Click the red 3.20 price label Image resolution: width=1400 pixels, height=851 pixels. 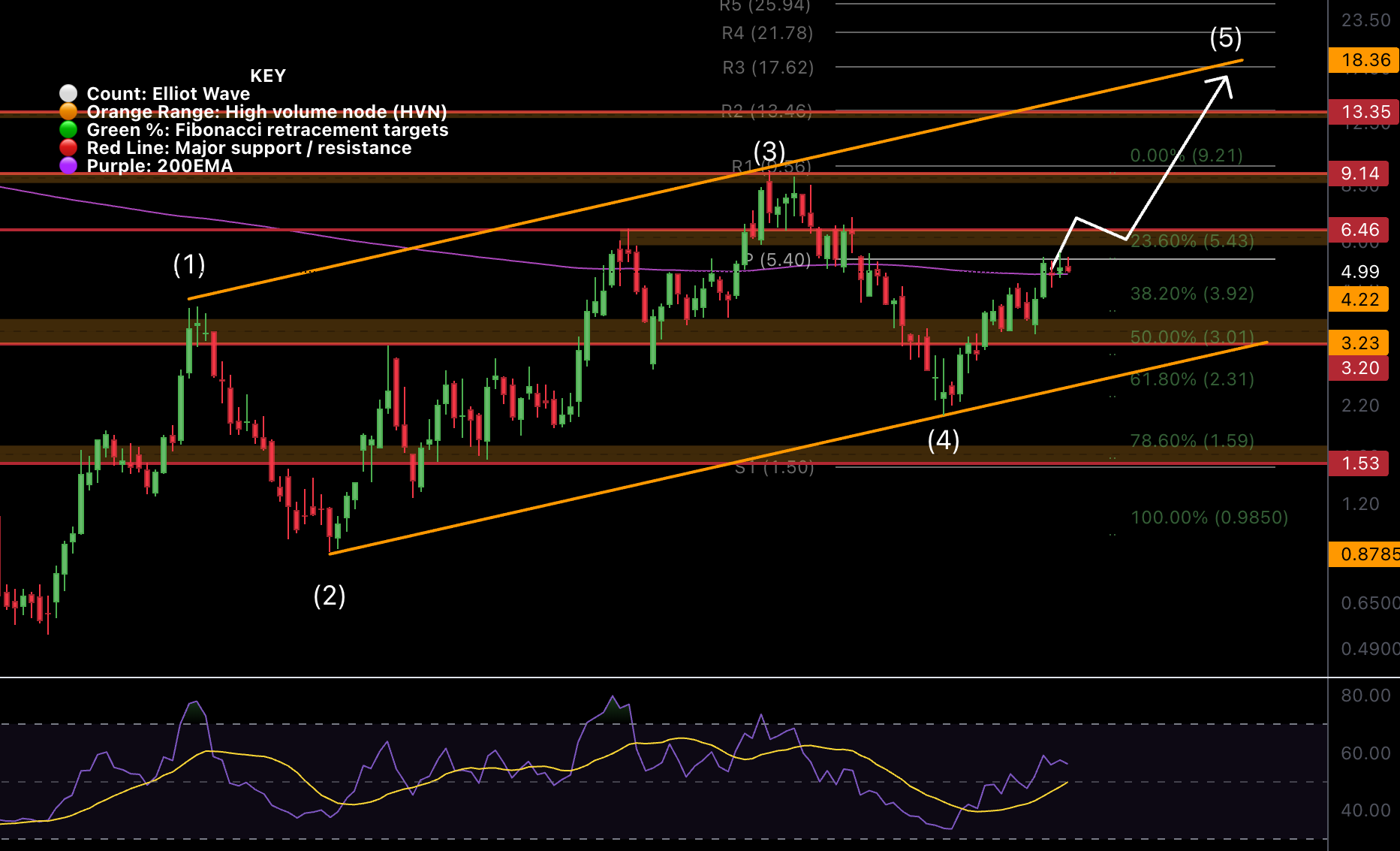point(1359,368)
